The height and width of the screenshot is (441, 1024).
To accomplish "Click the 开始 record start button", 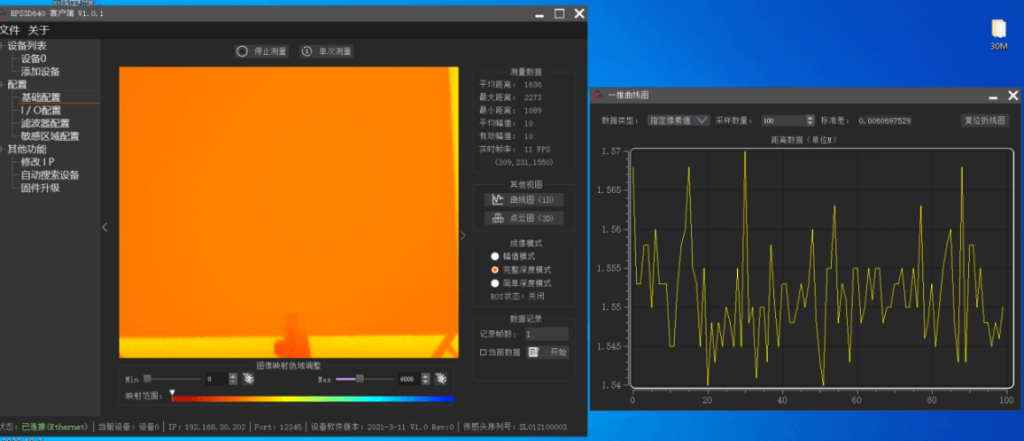I will [x=548, y=352].
